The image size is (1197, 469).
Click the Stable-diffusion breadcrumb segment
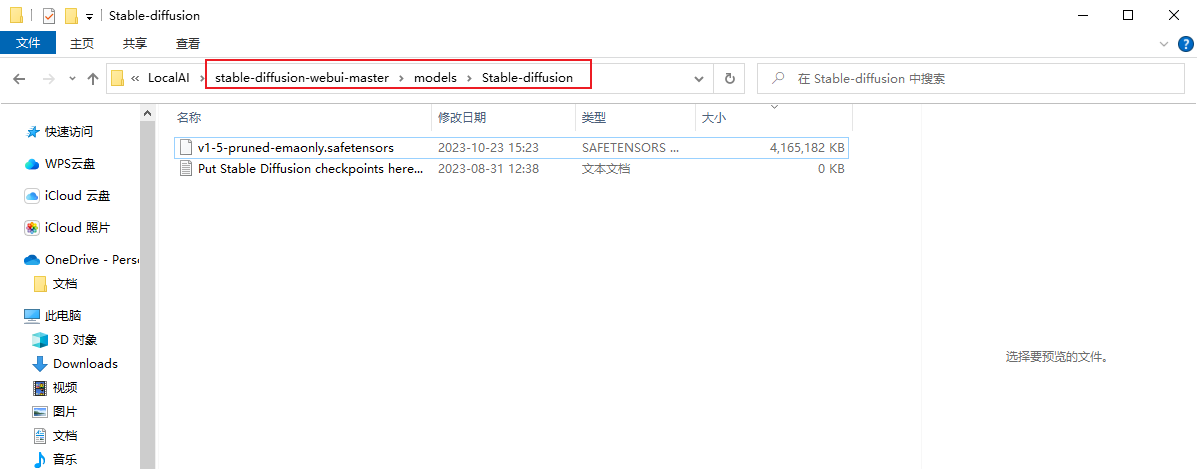tap(527, 78)
